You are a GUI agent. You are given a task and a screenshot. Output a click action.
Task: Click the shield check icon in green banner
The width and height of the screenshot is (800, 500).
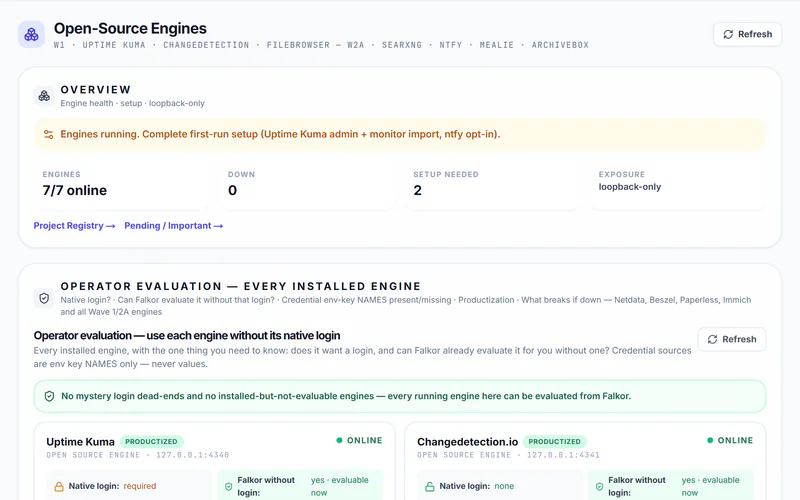[x=49, y=396]
